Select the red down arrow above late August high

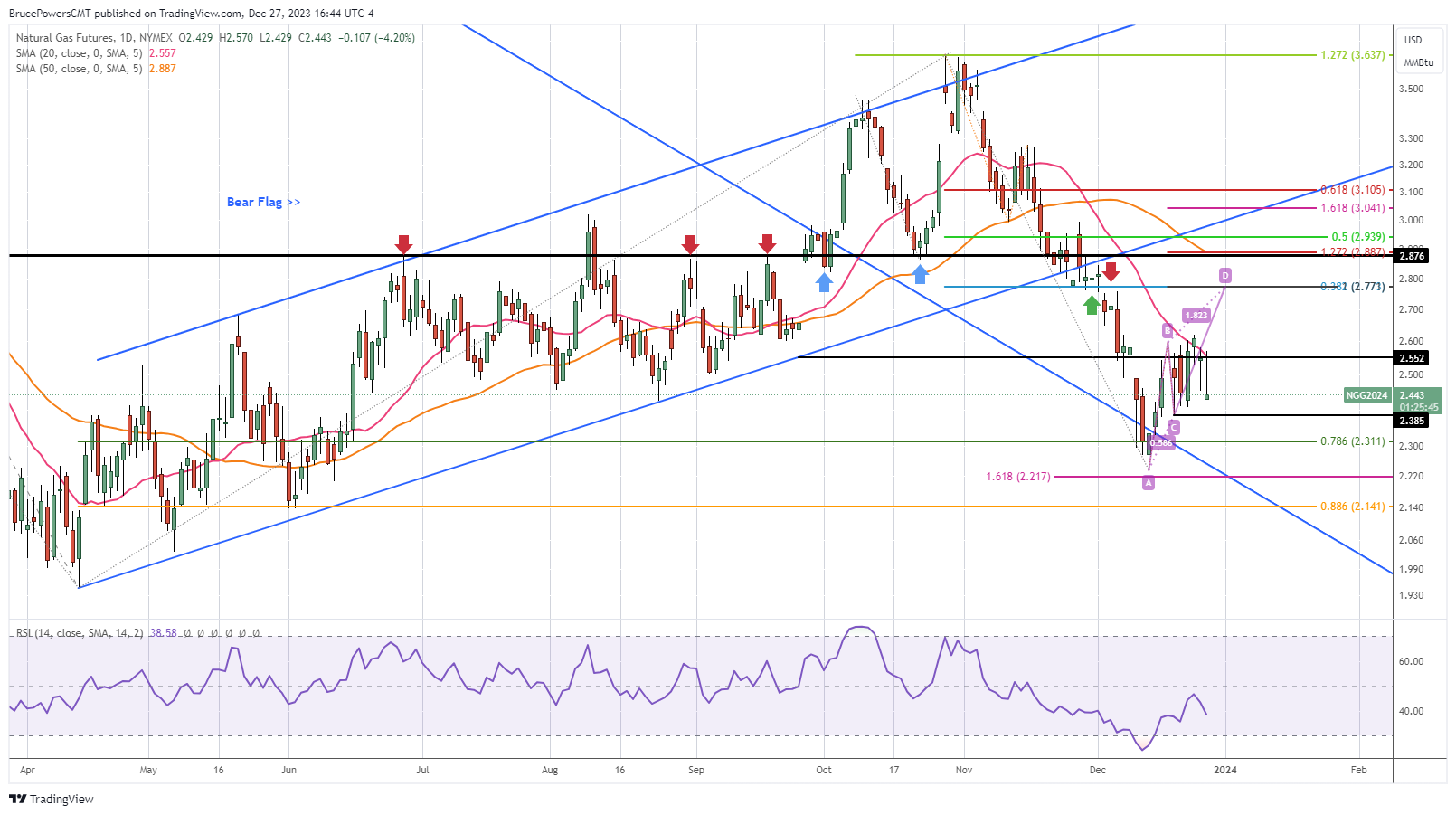tap(690, 244)
